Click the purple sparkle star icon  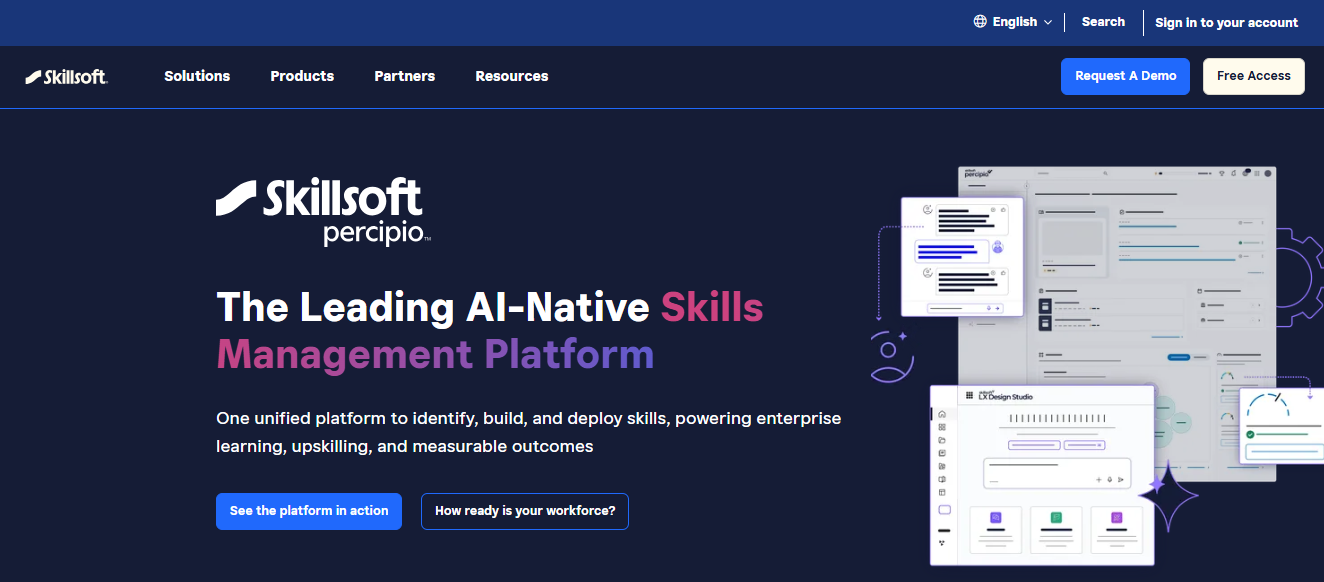tap(1167, 495)
